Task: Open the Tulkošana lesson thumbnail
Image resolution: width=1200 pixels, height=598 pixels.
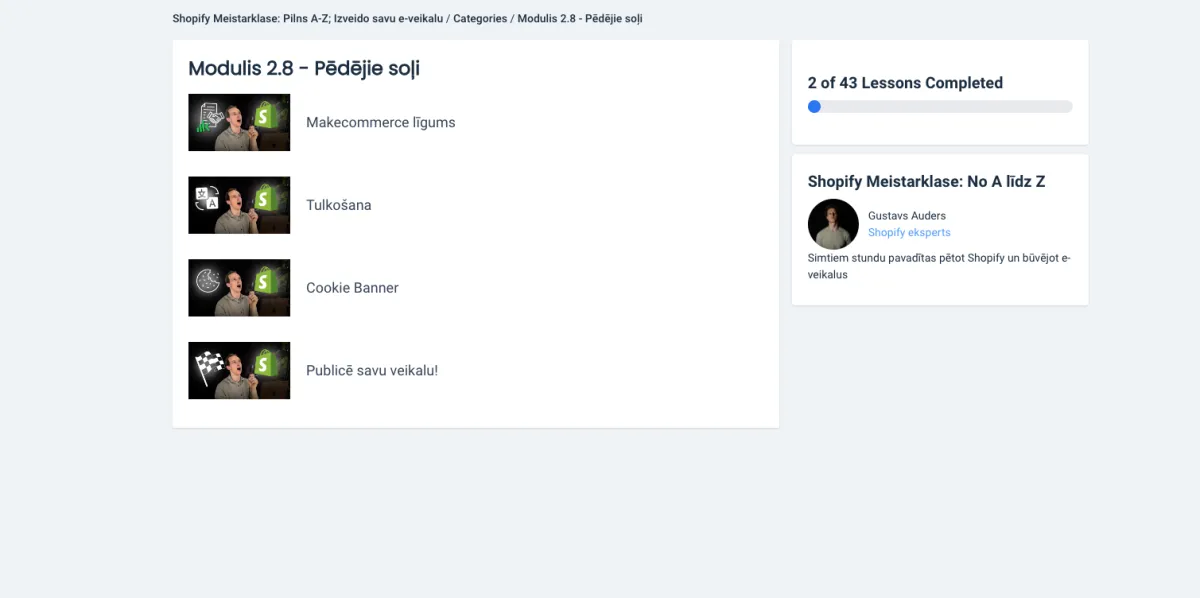Action: pos(239,205)
